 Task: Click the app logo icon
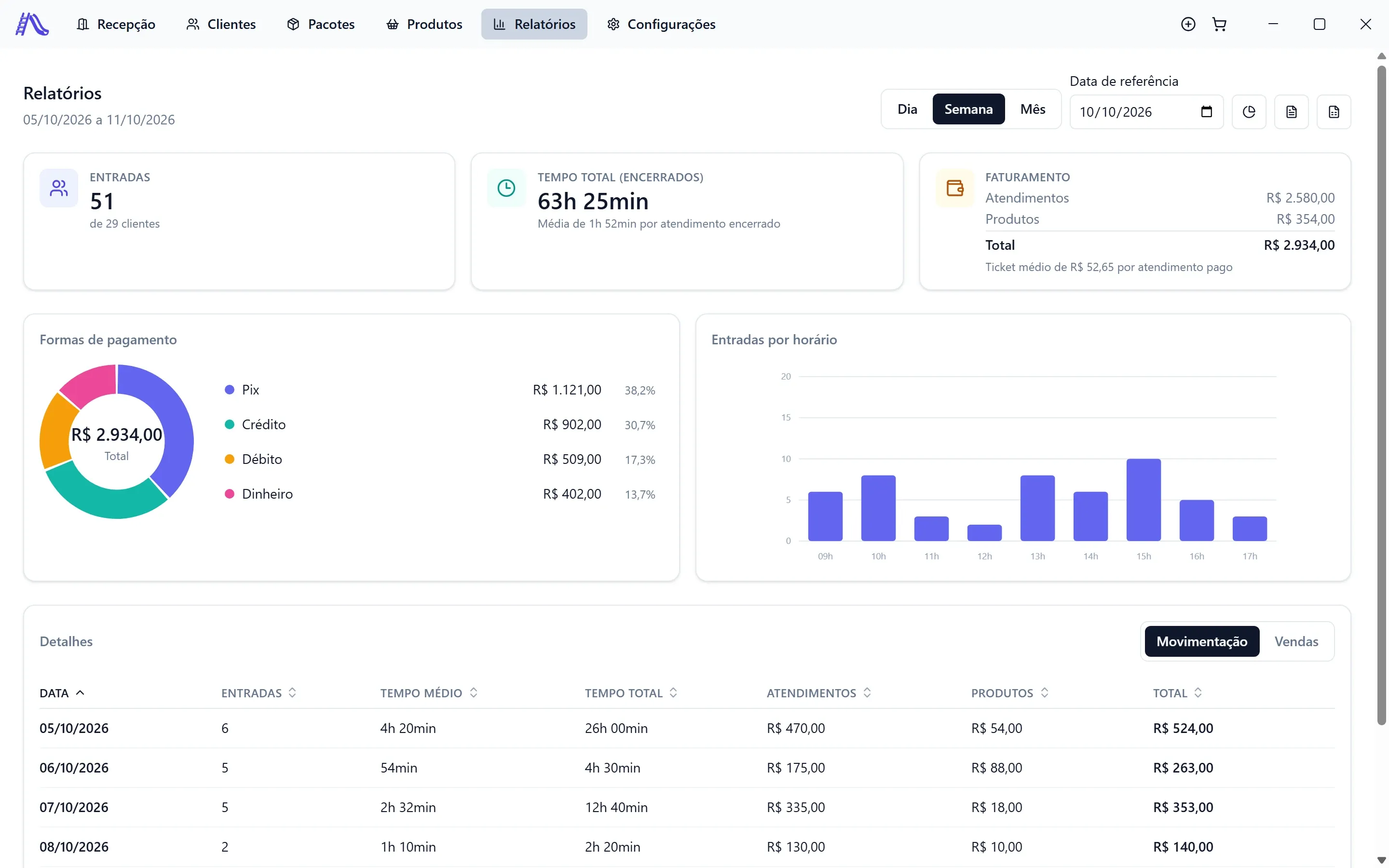click(32, 24)
